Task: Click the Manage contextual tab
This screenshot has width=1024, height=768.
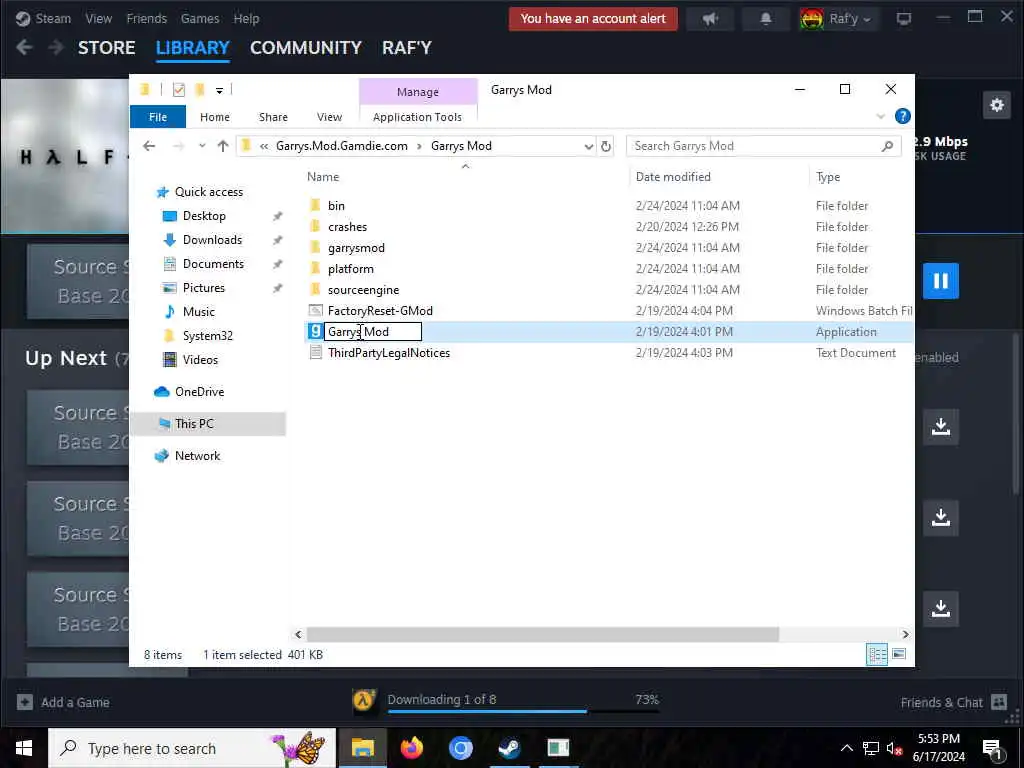Action: 418,92
